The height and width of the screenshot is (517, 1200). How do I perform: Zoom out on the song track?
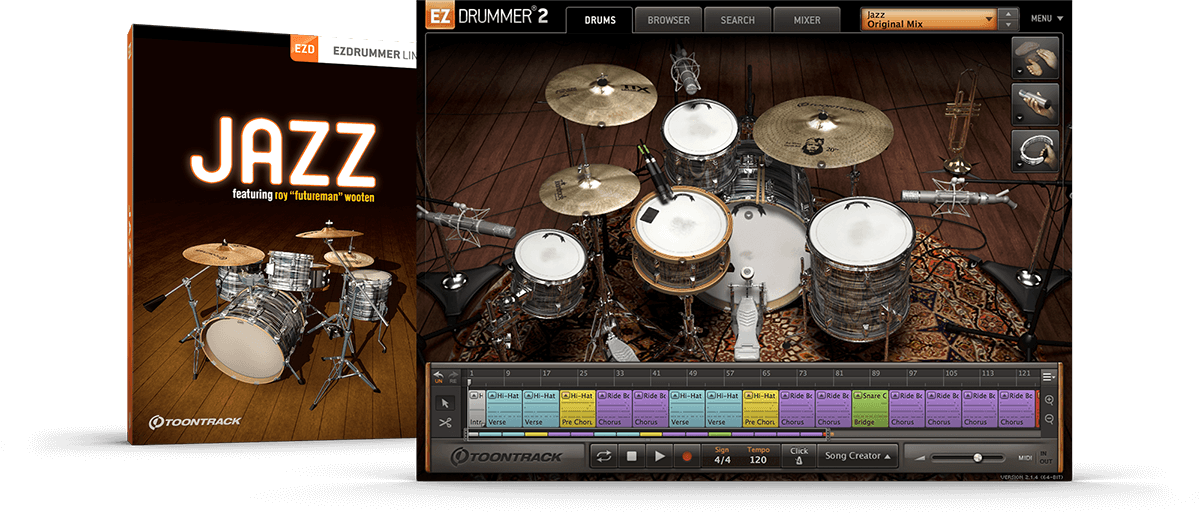tap(1049, 419)
